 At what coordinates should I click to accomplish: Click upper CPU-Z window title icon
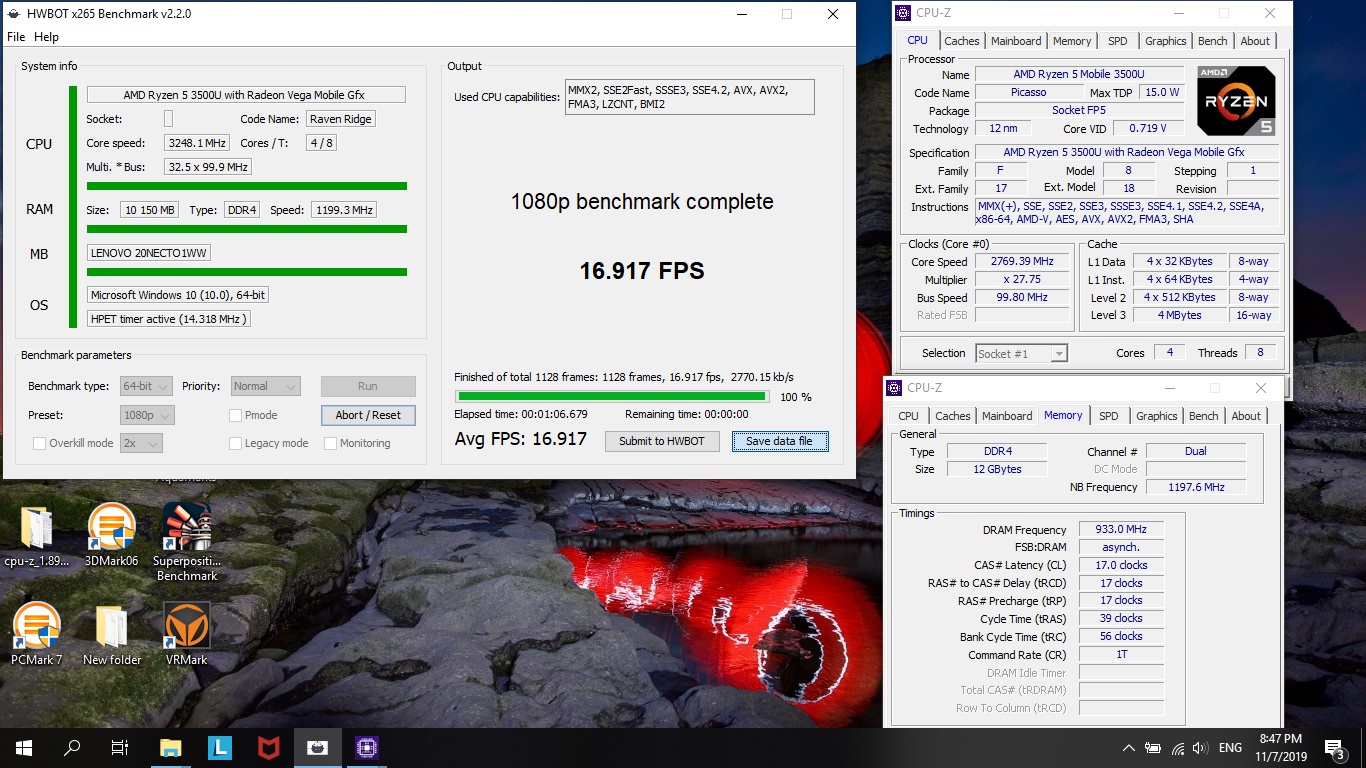(903, 13)
